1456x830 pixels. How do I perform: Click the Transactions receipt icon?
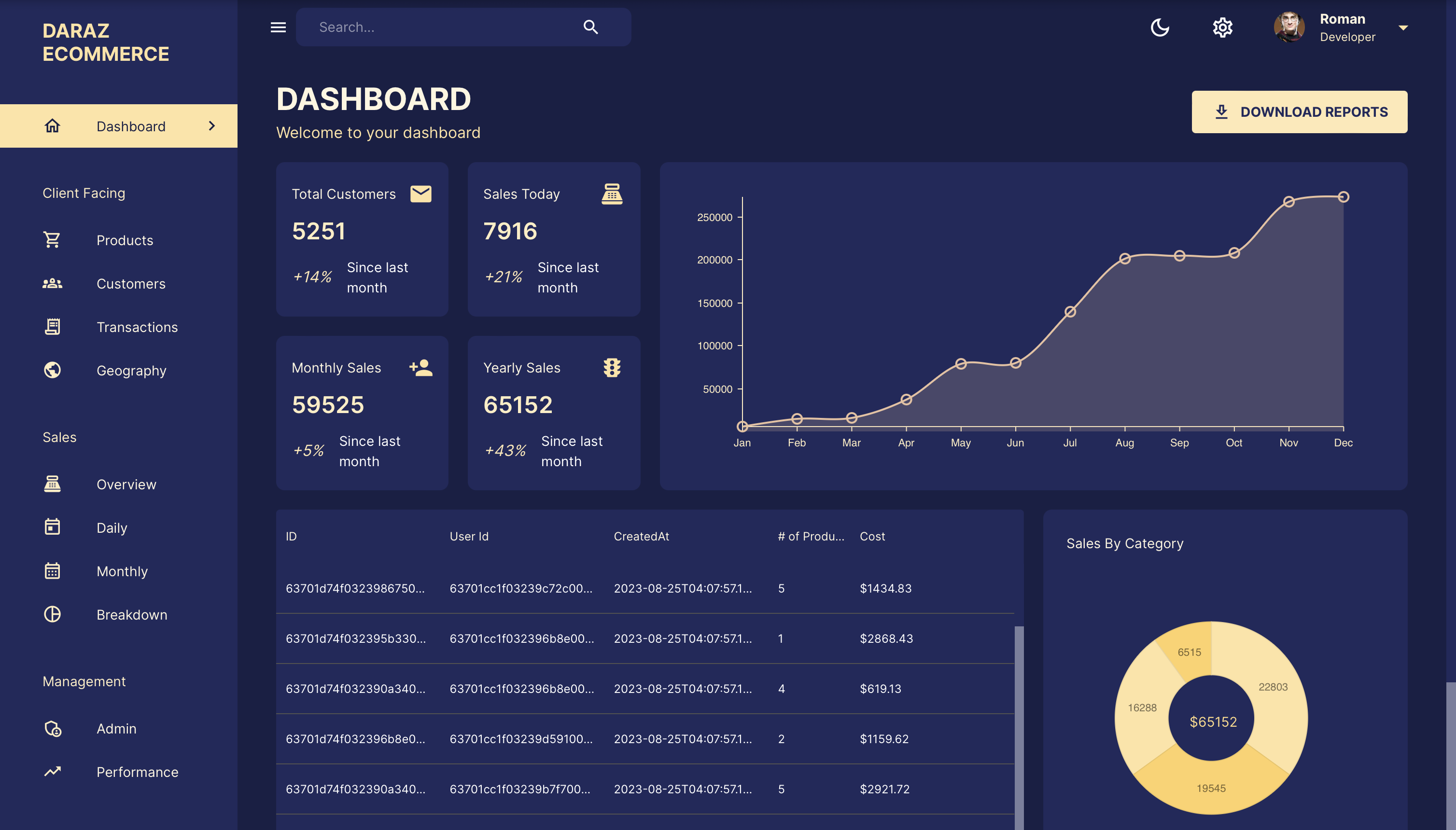click(52, 327)
